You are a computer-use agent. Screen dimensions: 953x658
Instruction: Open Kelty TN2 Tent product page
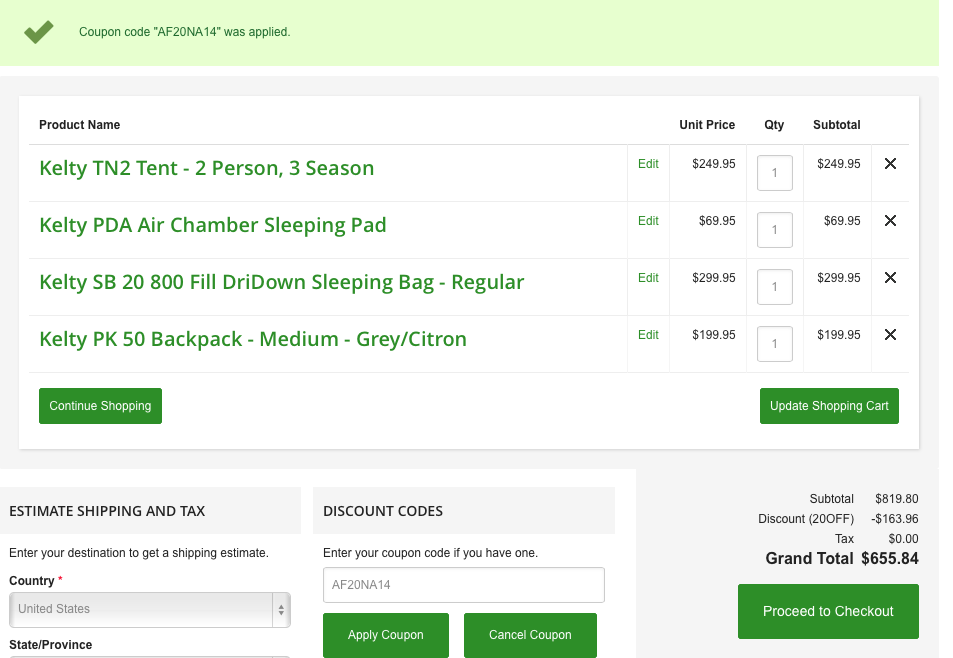pos(206,168)
